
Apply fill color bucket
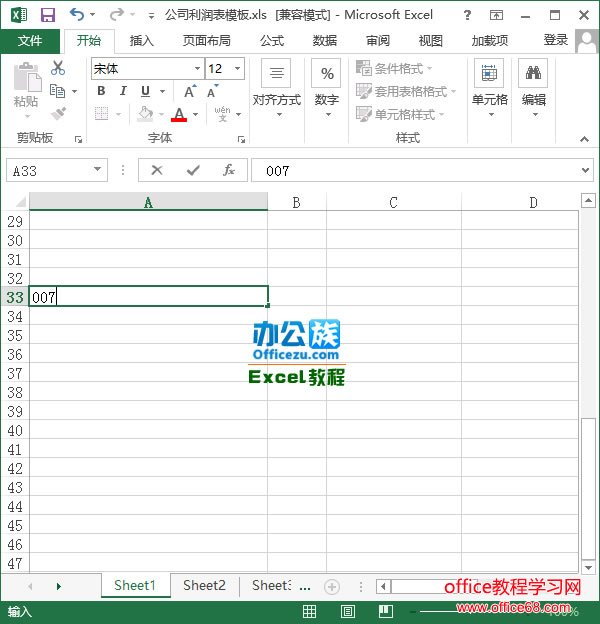[x=145, y=114]
